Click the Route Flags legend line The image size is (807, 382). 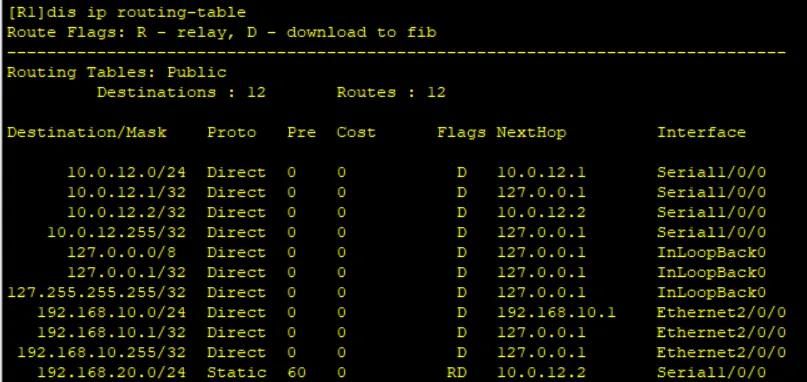point(222,32)
